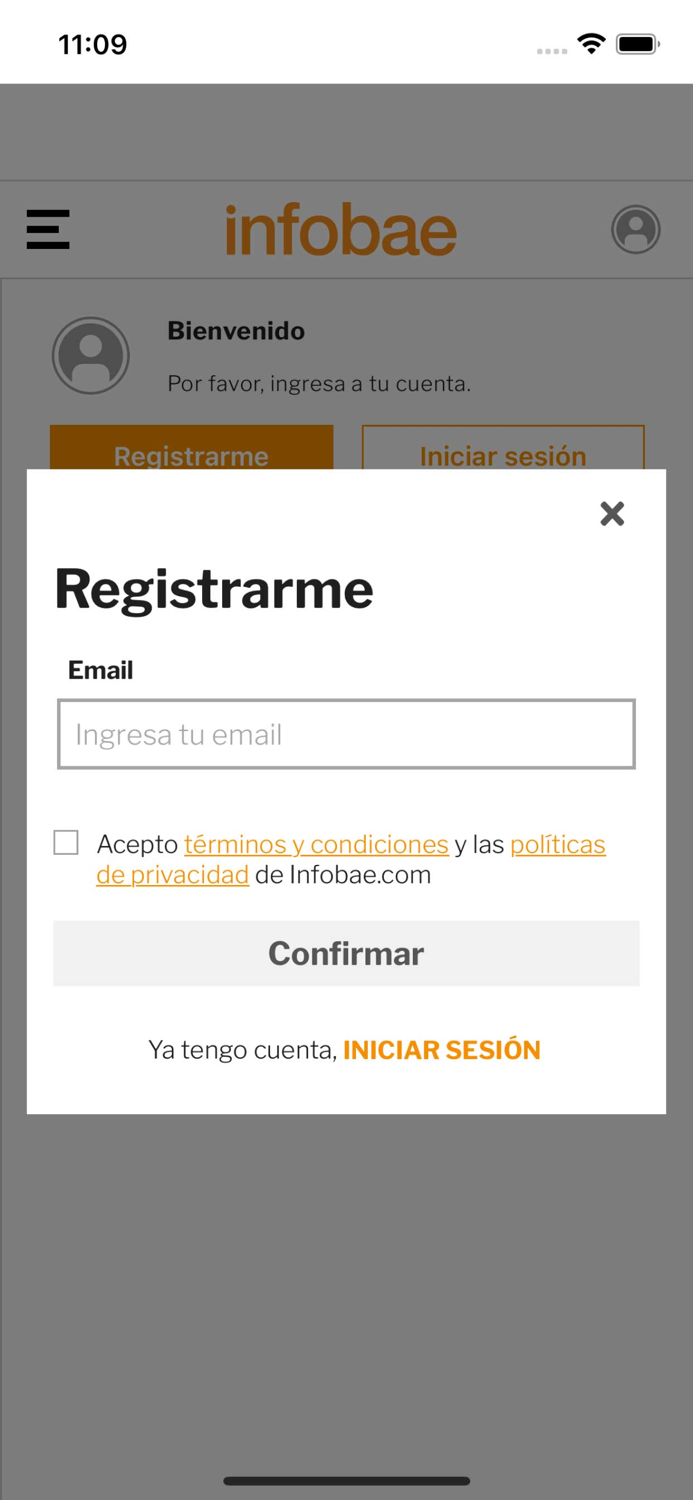The height and width of the screenshot is (1500, 693).
Task: Close the Registrarme dialog
Action: pyautogui.click(x=612, y=514)
